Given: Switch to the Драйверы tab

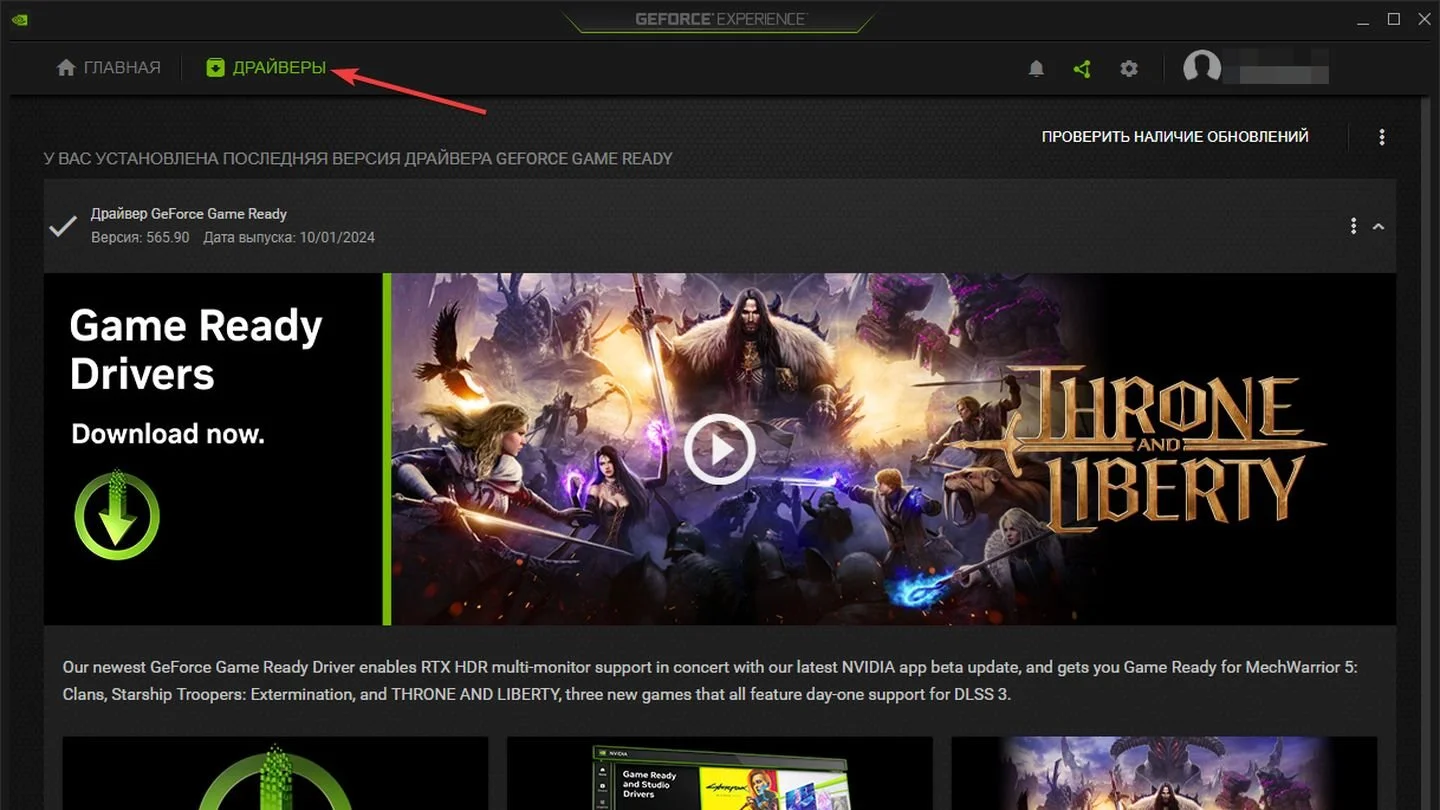Looking at the screenshot, I should coord(266,68).
